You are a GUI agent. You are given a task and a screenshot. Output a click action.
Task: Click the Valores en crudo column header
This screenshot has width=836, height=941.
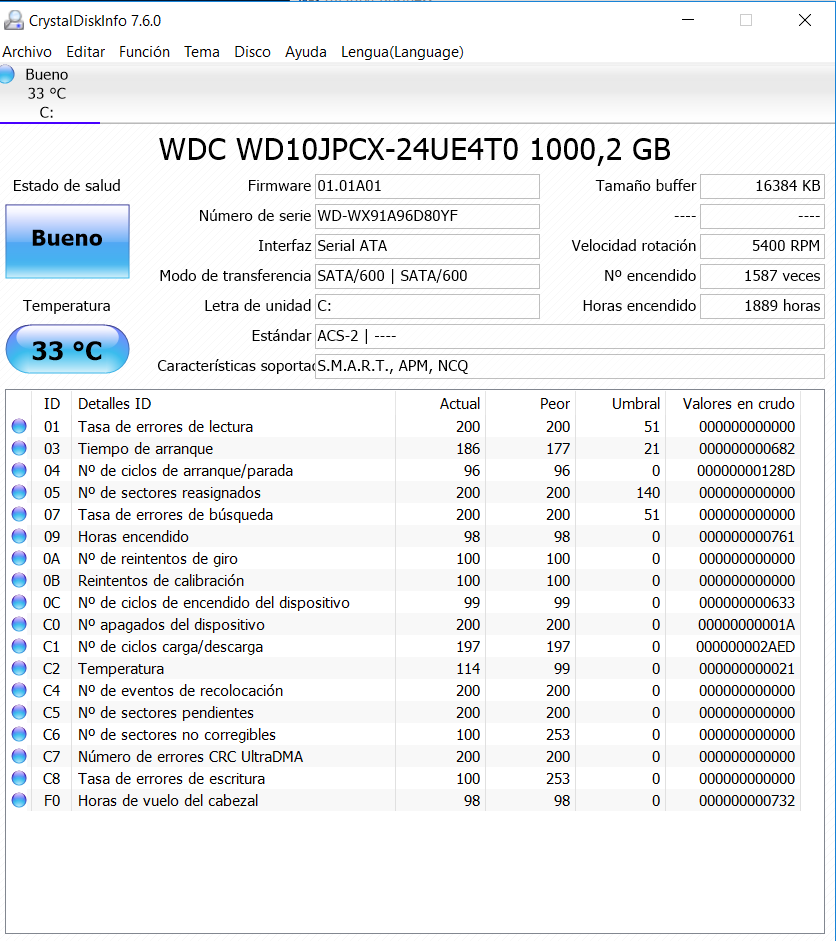pyautogui.click(x=733, y=404)
